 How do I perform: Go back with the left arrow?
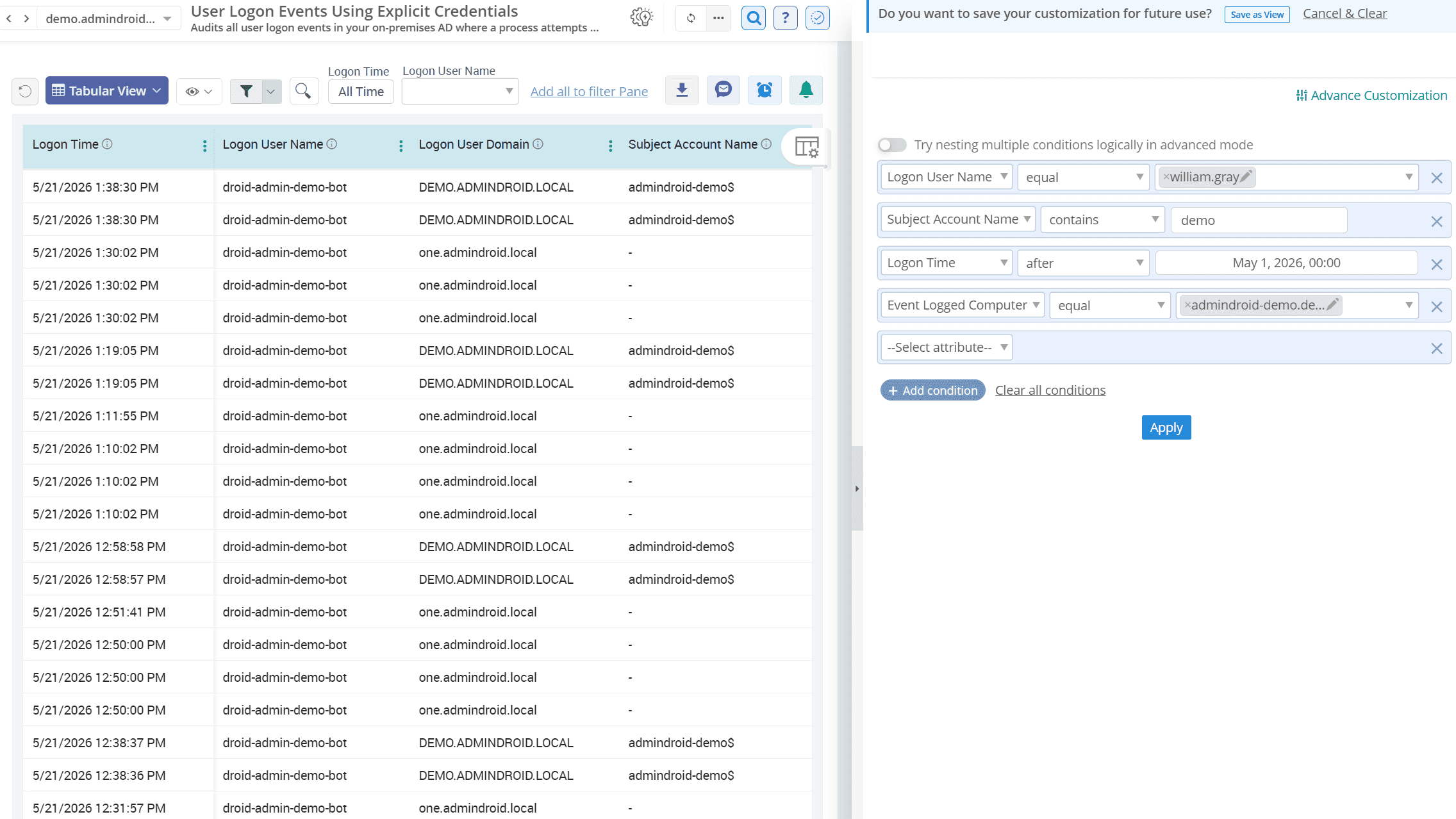coord(9,19)
